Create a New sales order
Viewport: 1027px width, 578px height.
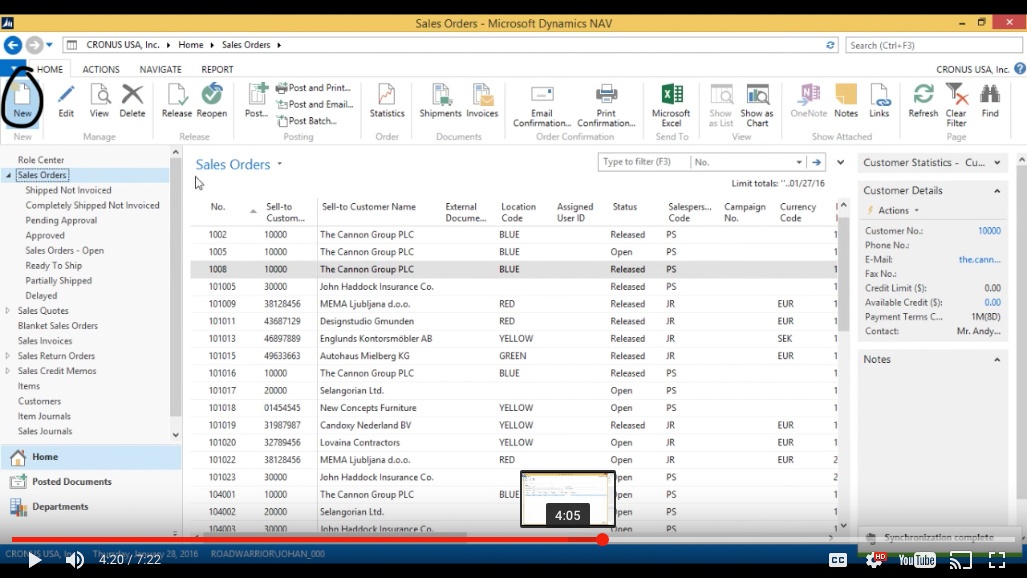tap(22, 101)
